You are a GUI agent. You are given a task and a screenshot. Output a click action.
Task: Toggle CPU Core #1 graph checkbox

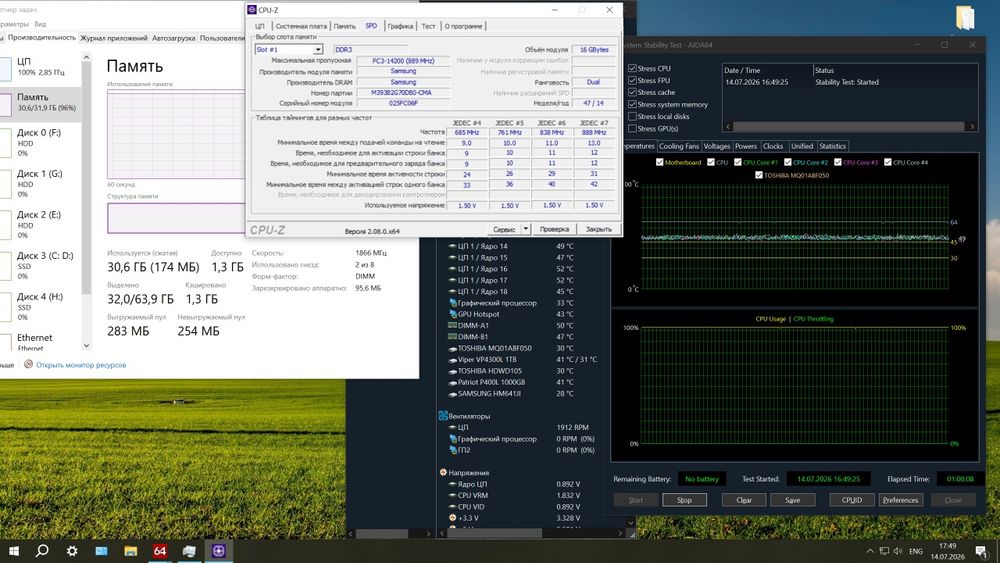738,162
